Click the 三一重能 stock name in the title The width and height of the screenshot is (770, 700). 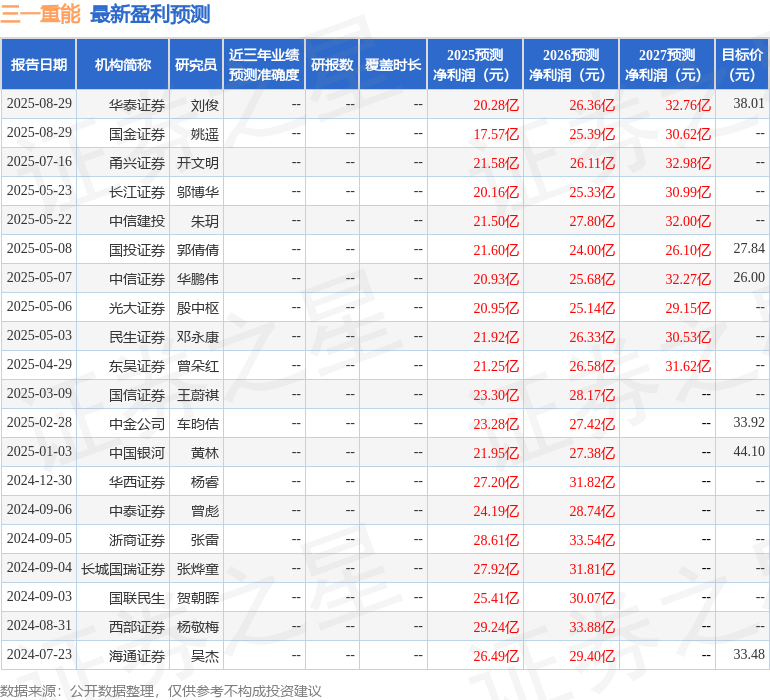40,14
